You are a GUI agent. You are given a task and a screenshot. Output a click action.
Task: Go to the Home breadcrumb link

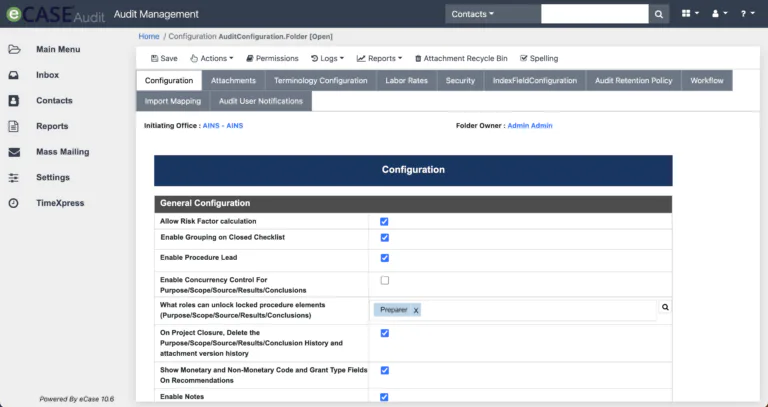[x=148, y=36]
